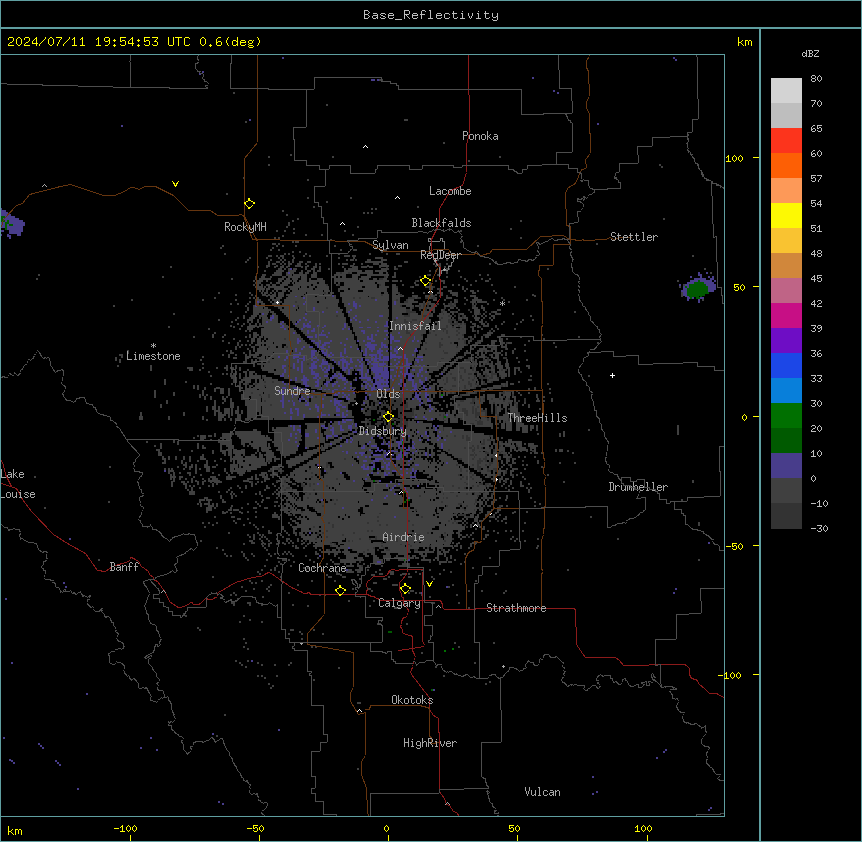Pick the purple 36-39 dBZ legend swatch
The height and width of the screenshot is (842, 862).
786,340
